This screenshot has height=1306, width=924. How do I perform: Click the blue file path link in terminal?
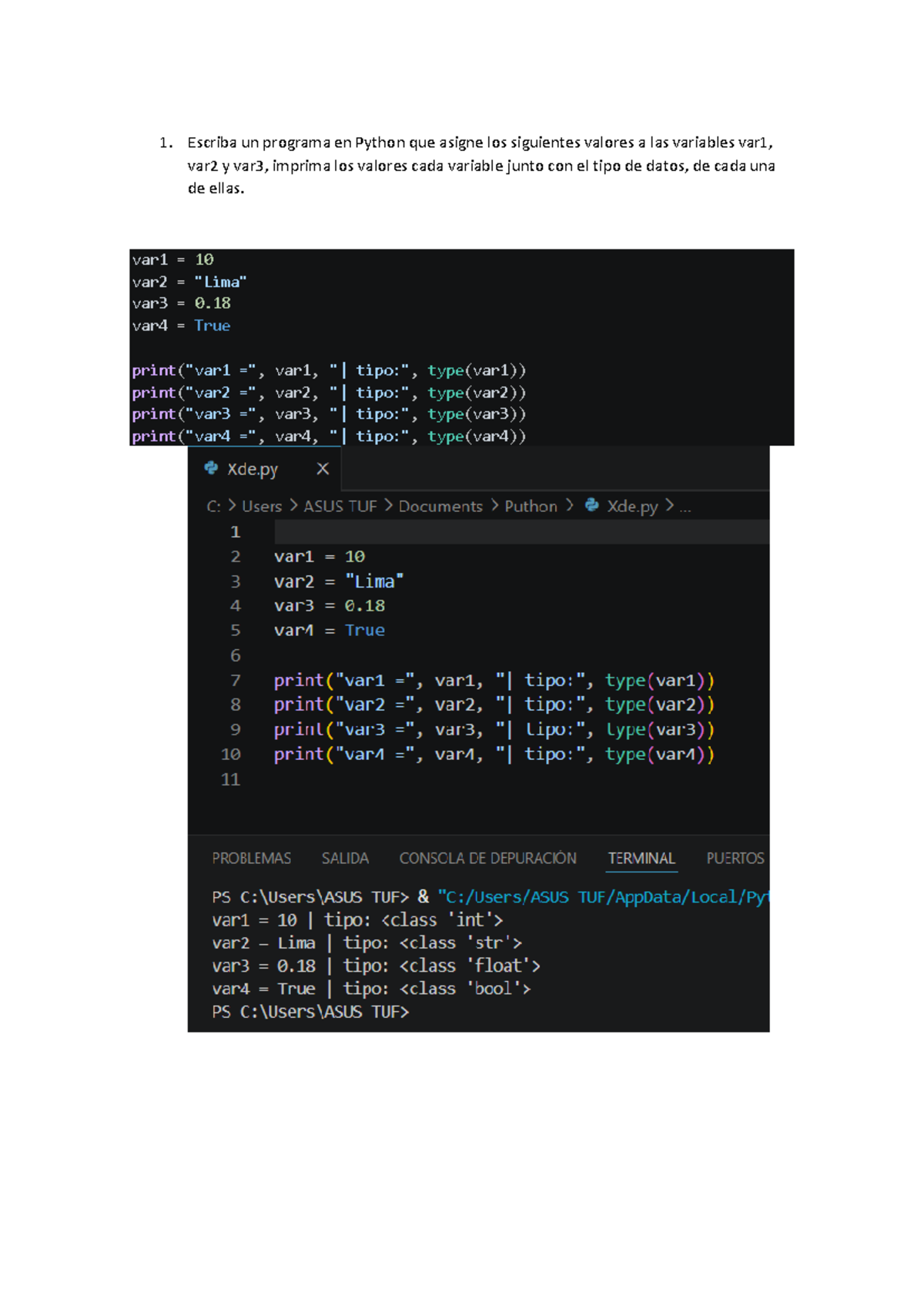pos(602,897)
